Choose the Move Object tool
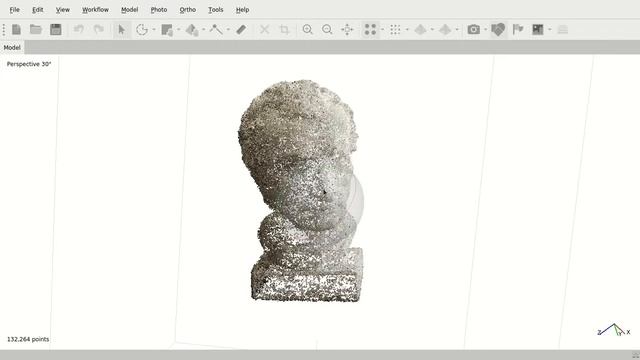640x360 pixels. pos(192,29)
